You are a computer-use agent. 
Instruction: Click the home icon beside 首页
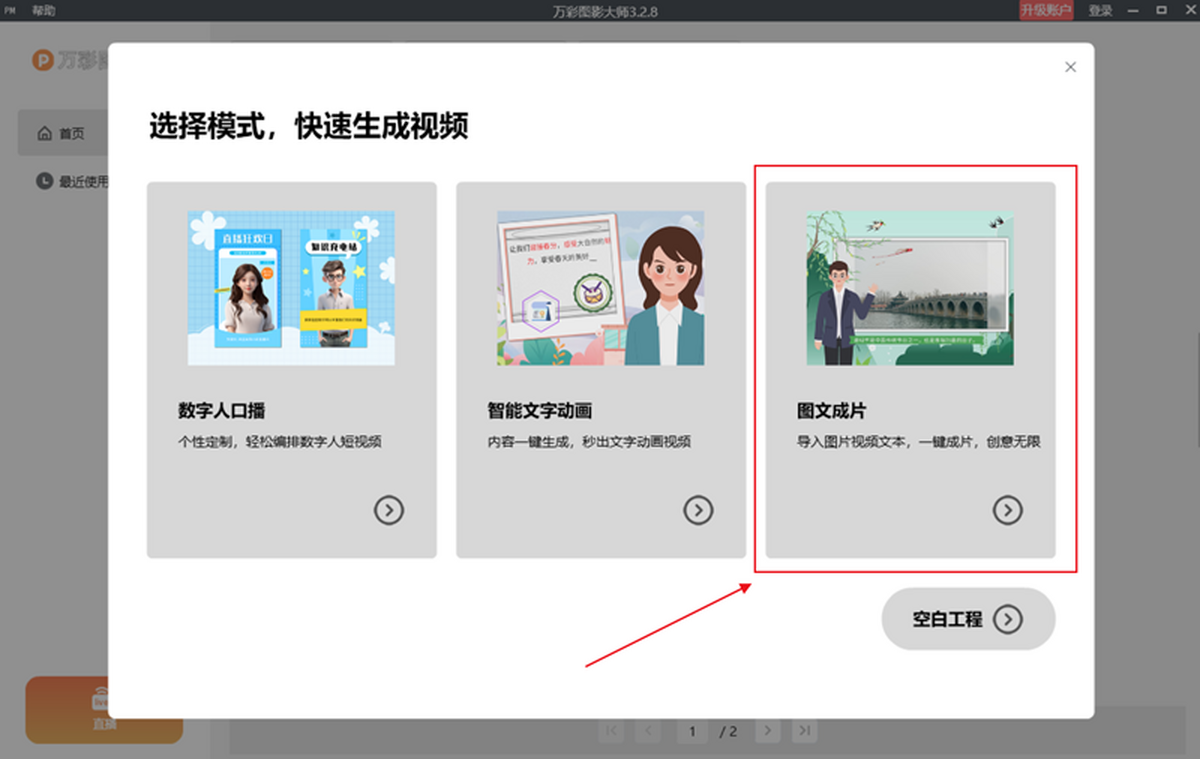click(x=44, y=133)
